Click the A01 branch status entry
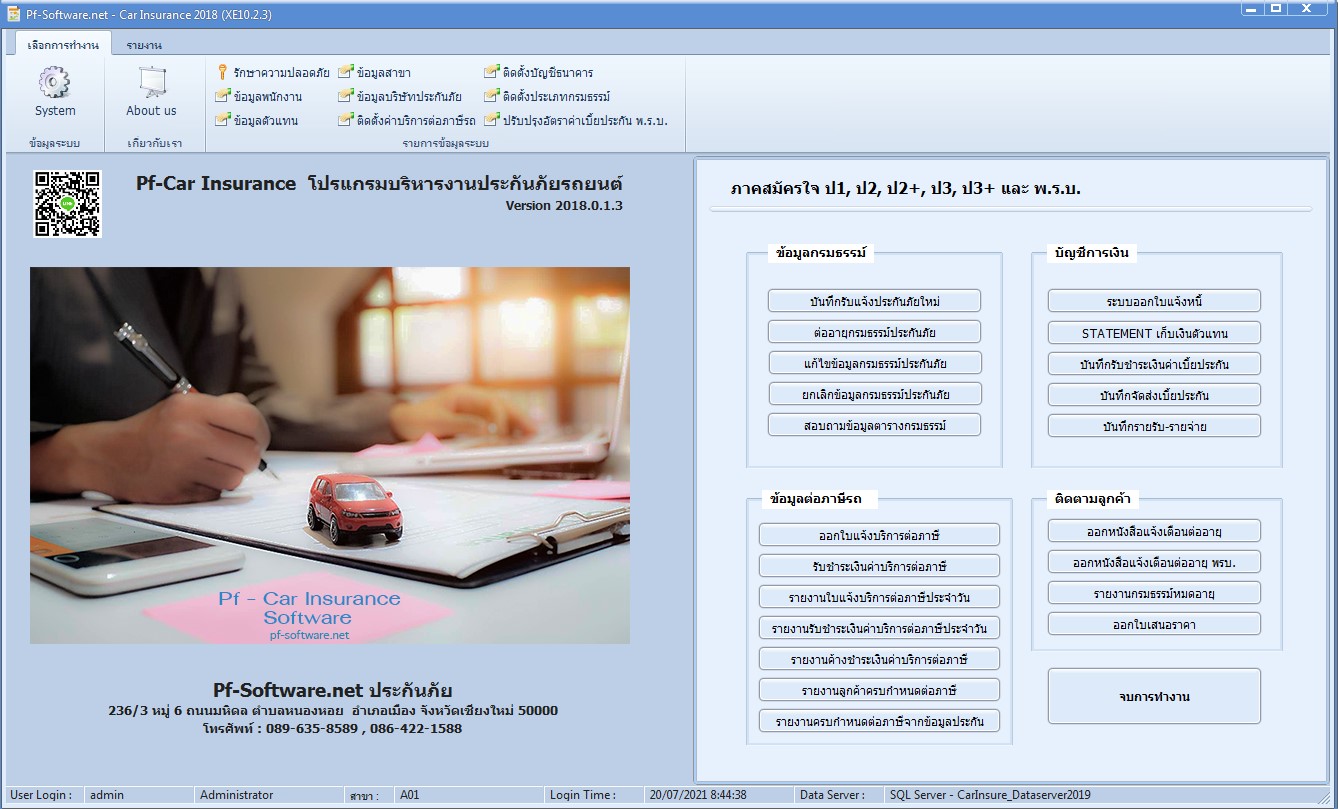Image resolution: width=1338 pixels, height=809 pixels. click(468, 795)
